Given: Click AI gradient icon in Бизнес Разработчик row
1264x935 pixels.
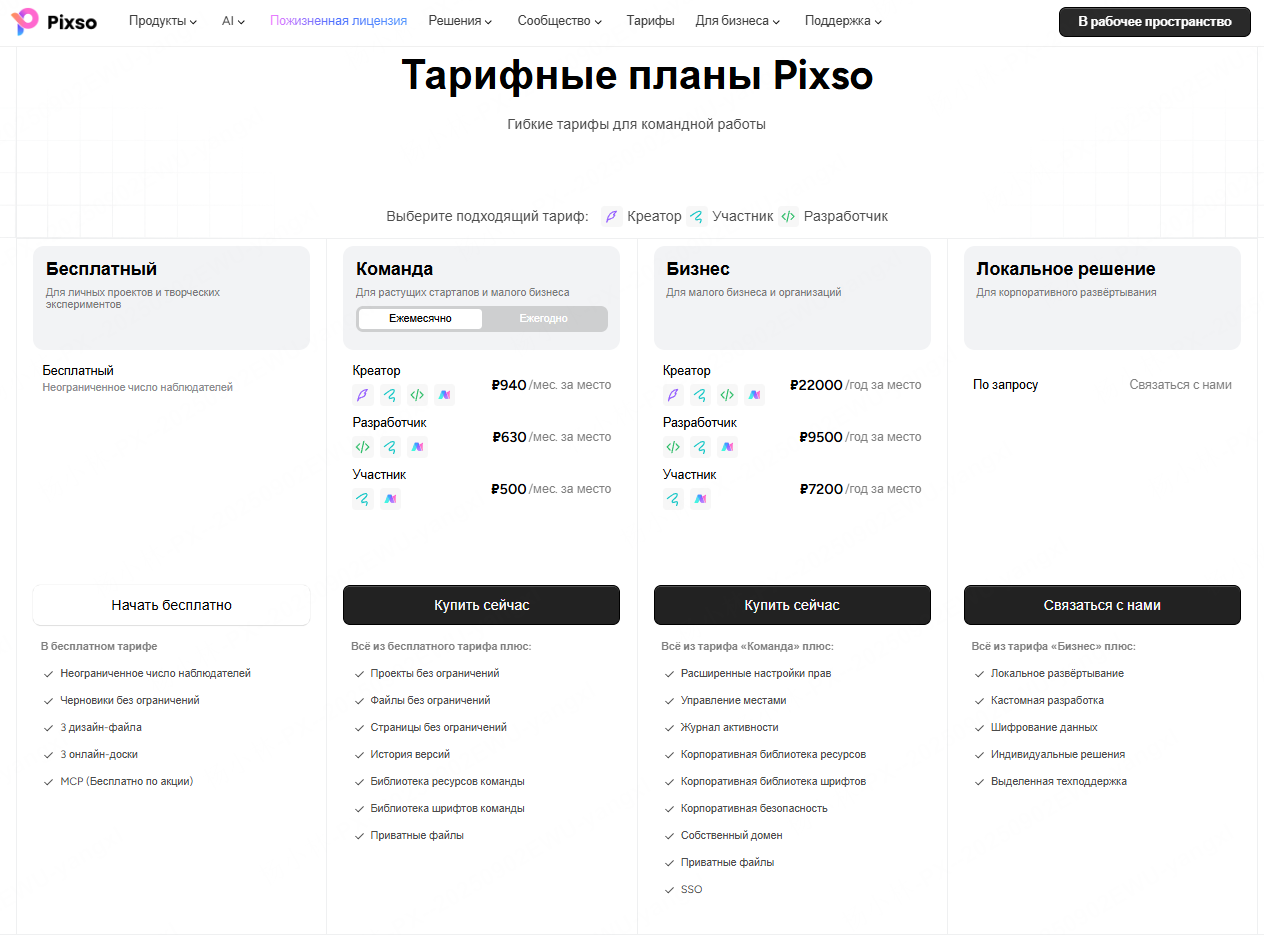Looking at the screenshot, I should pos(727,446).
